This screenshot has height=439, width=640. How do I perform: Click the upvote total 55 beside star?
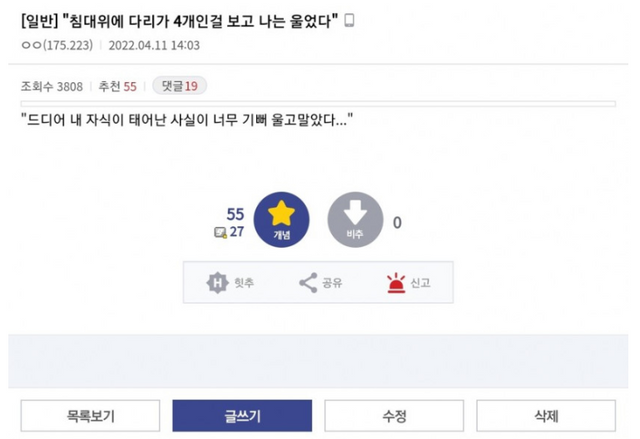point(236,214)
